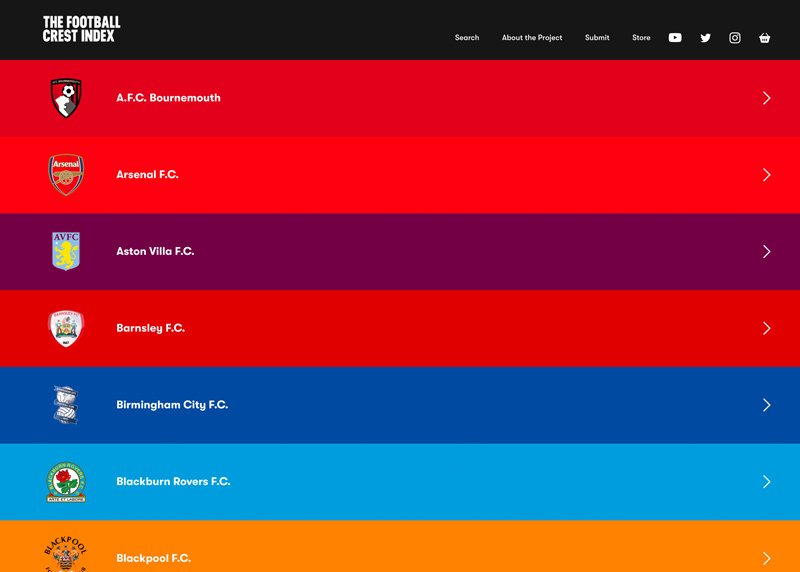Go to About the Project page

click(532, 38)
